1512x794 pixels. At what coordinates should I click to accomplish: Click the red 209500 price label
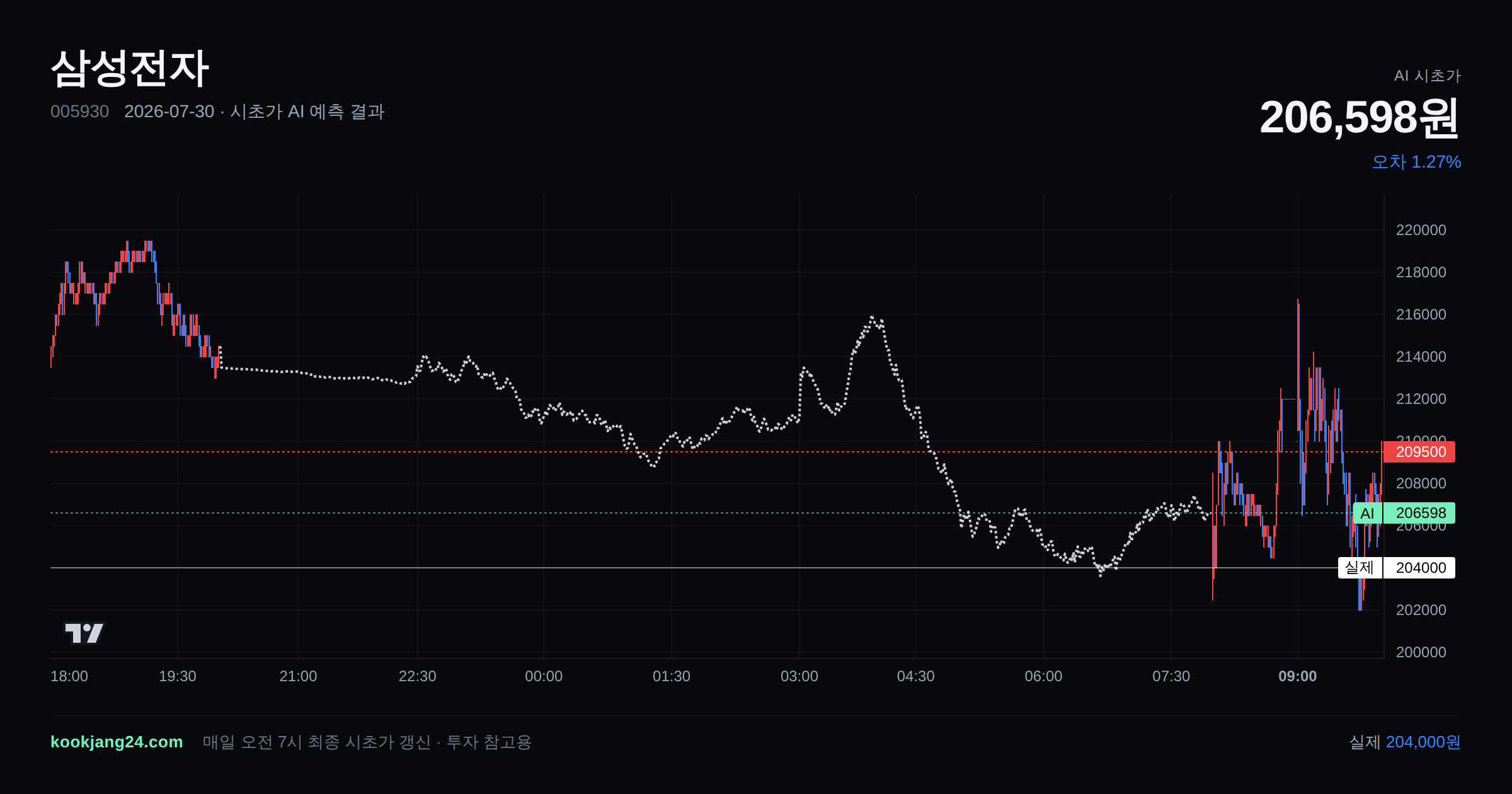coord(1419,452)
